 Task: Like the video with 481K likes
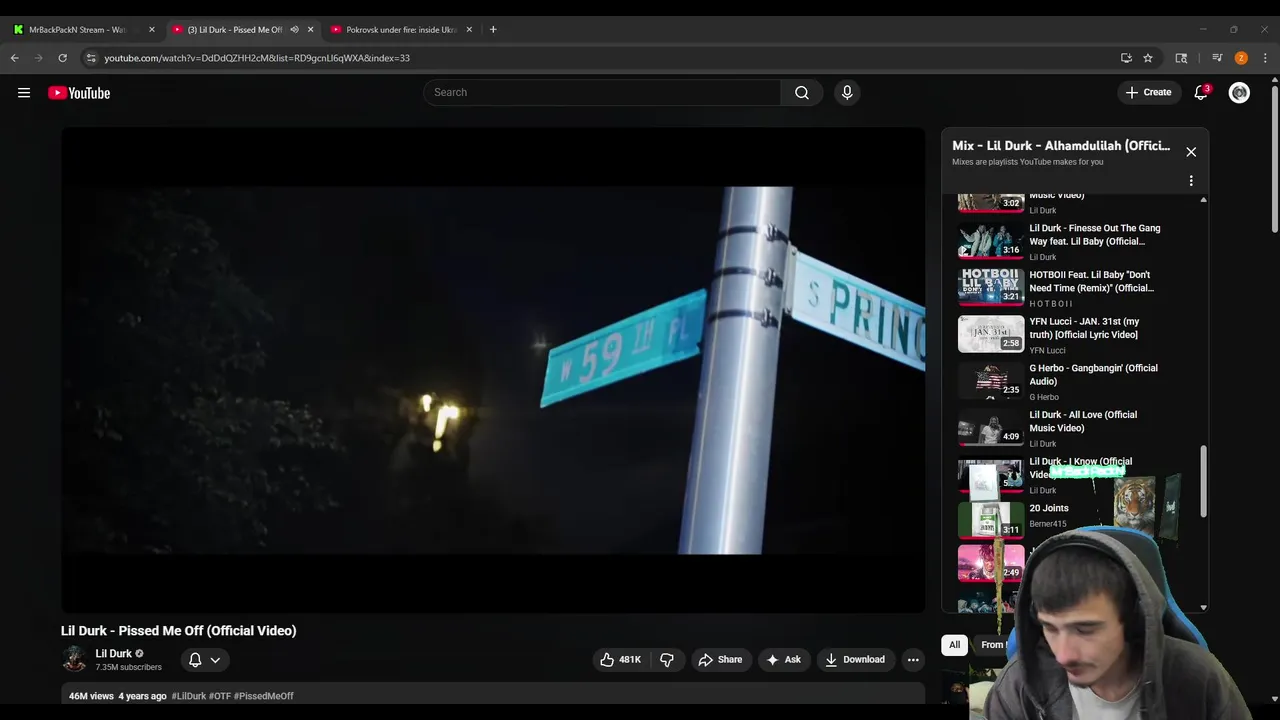(x=621, y=660)
